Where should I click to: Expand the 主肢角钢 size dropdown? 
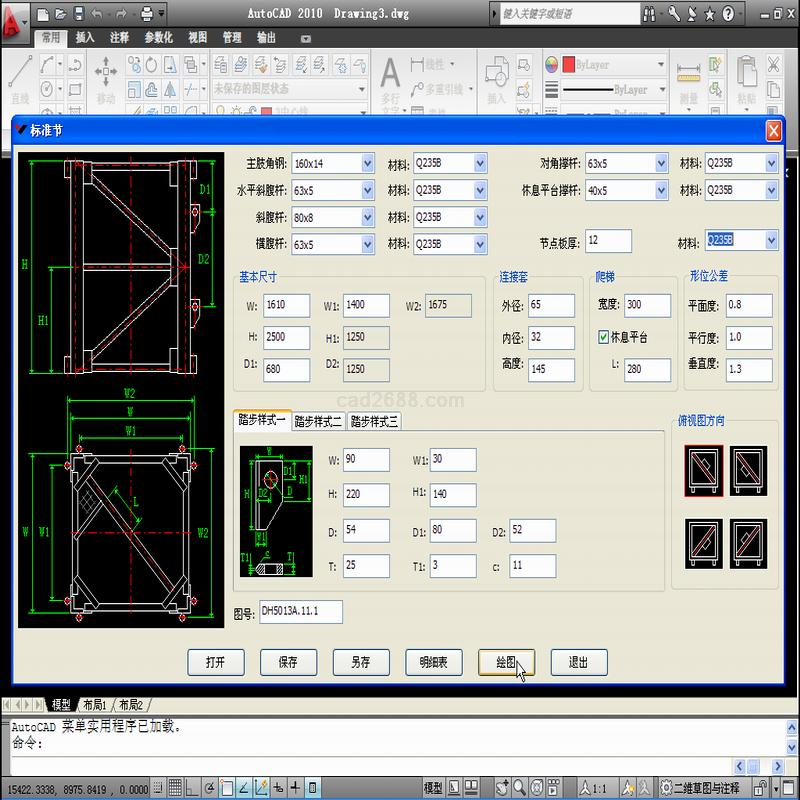point(367,163)
